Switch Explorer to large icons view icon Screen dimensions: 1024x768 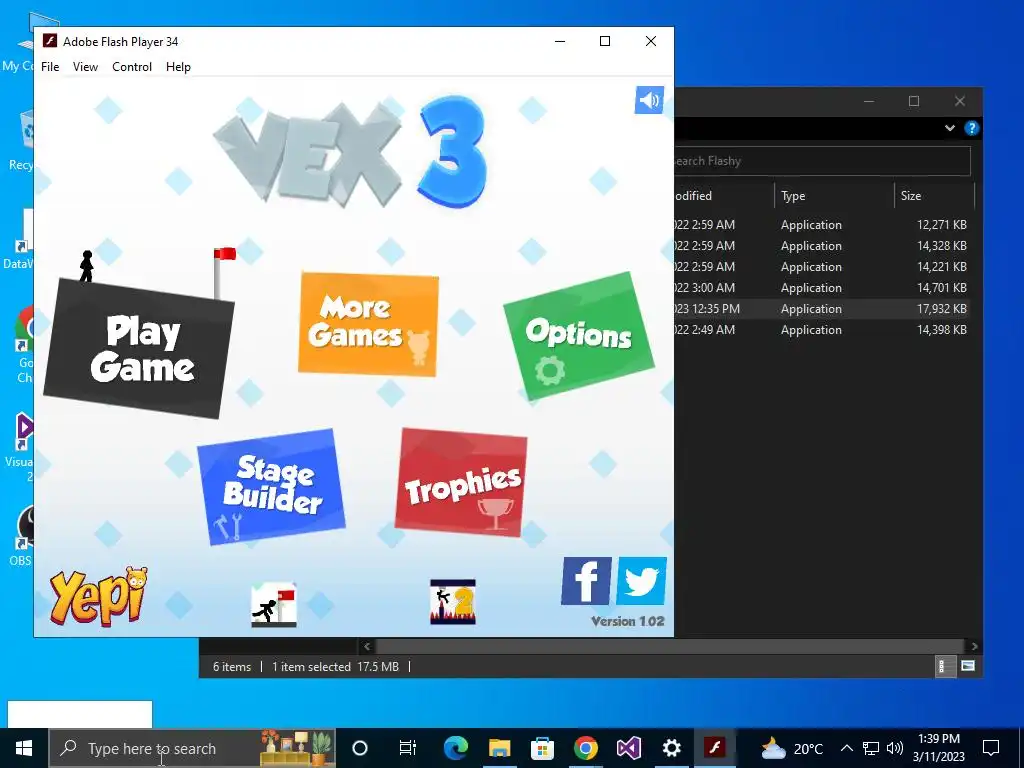click(968, 666)
